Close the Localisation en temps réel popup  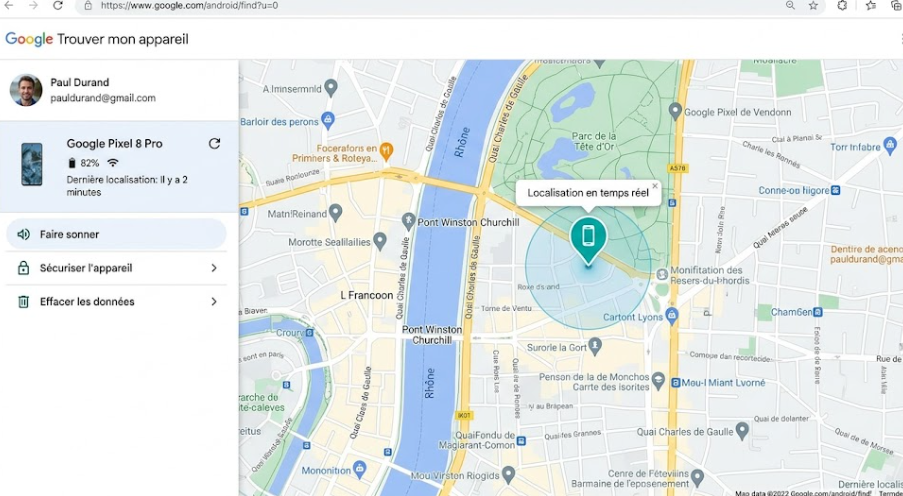[655, 186]
